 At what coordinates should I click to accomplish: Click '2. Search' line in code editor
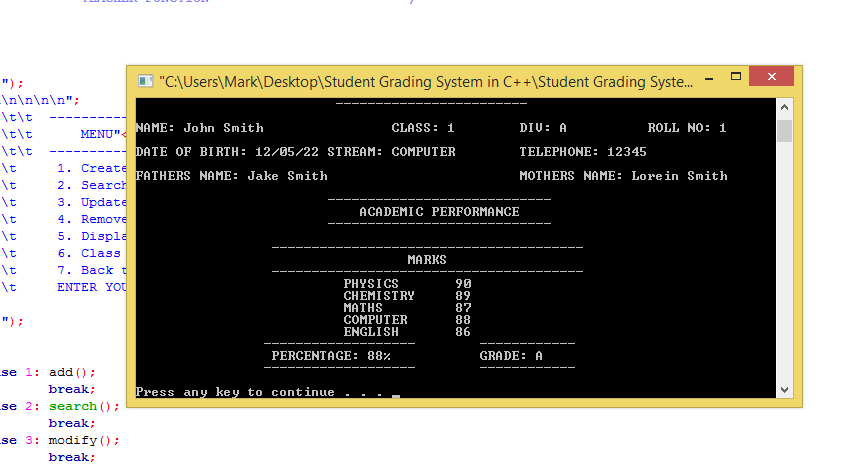click(x=92, y=185)
